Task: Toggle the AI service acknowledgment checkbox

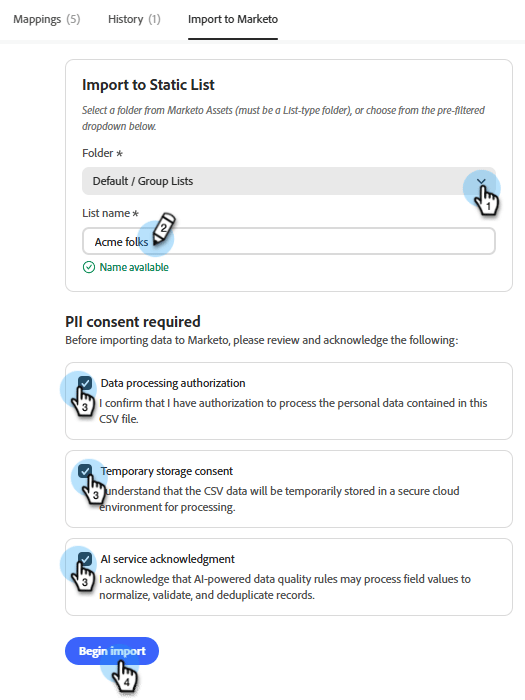Action: click(x=85, y=558)
